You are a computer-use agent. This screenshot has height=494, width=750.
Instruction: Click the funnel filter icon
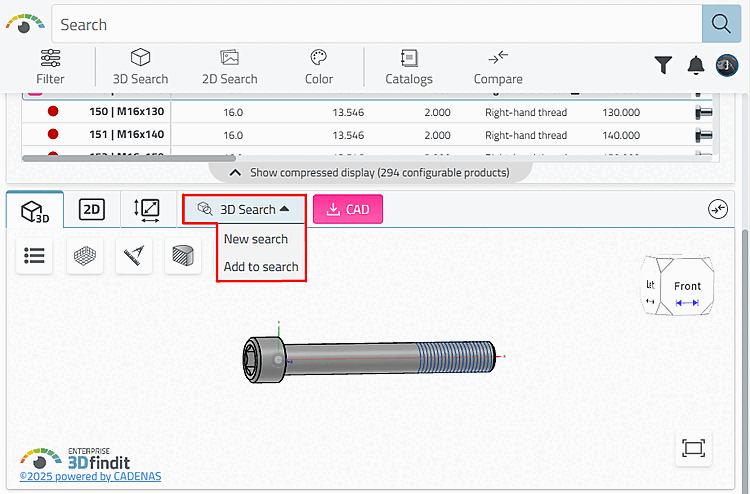click(x=663, y=65)
